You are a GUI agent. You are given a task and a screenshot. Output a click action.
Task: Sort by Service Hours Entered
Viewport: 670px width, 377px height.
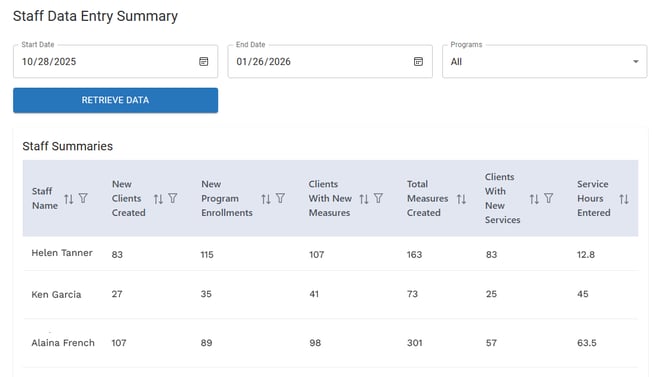coord(624,199)
